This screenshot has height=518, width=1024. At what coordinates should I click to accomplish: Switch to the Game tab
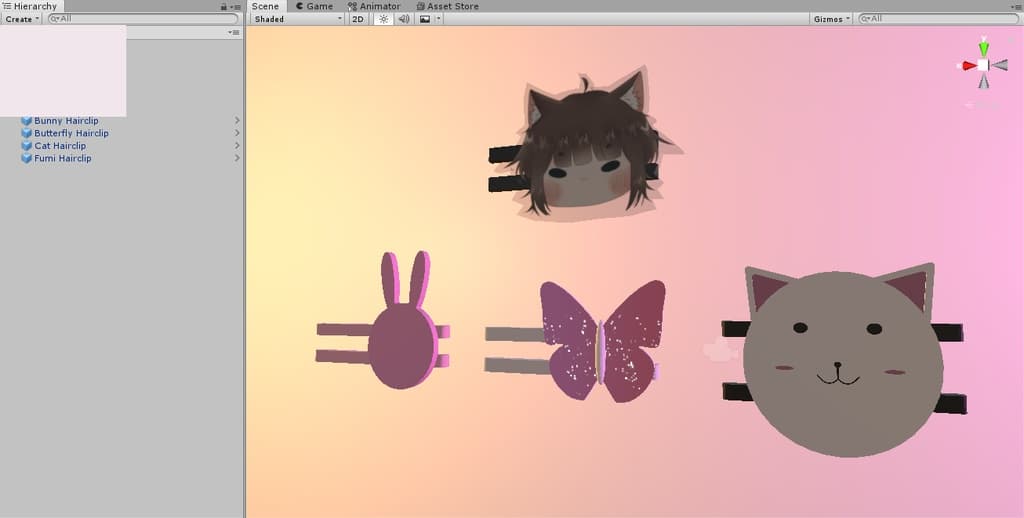point(314,6)
